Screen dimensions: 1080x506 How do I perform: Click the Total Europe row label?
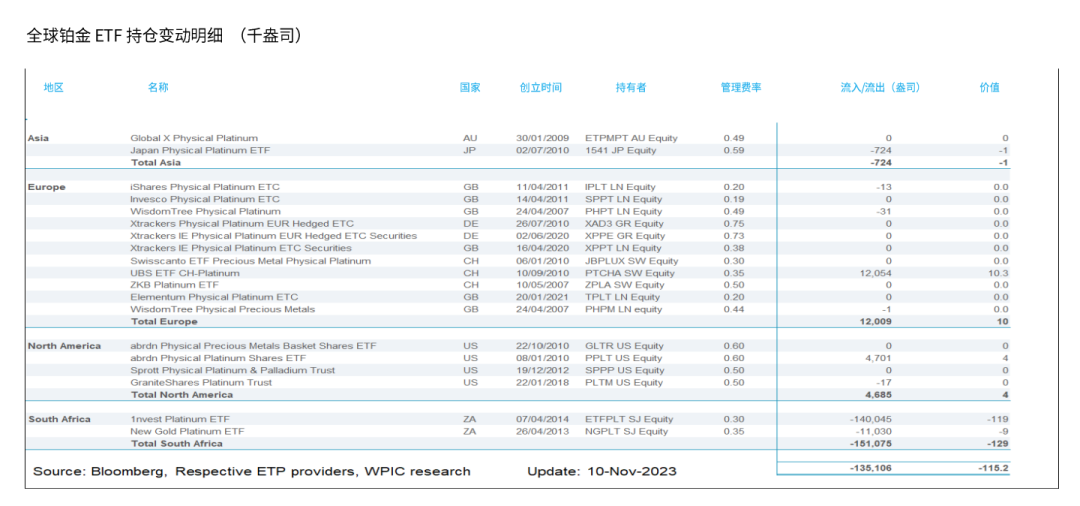(164, 321)
